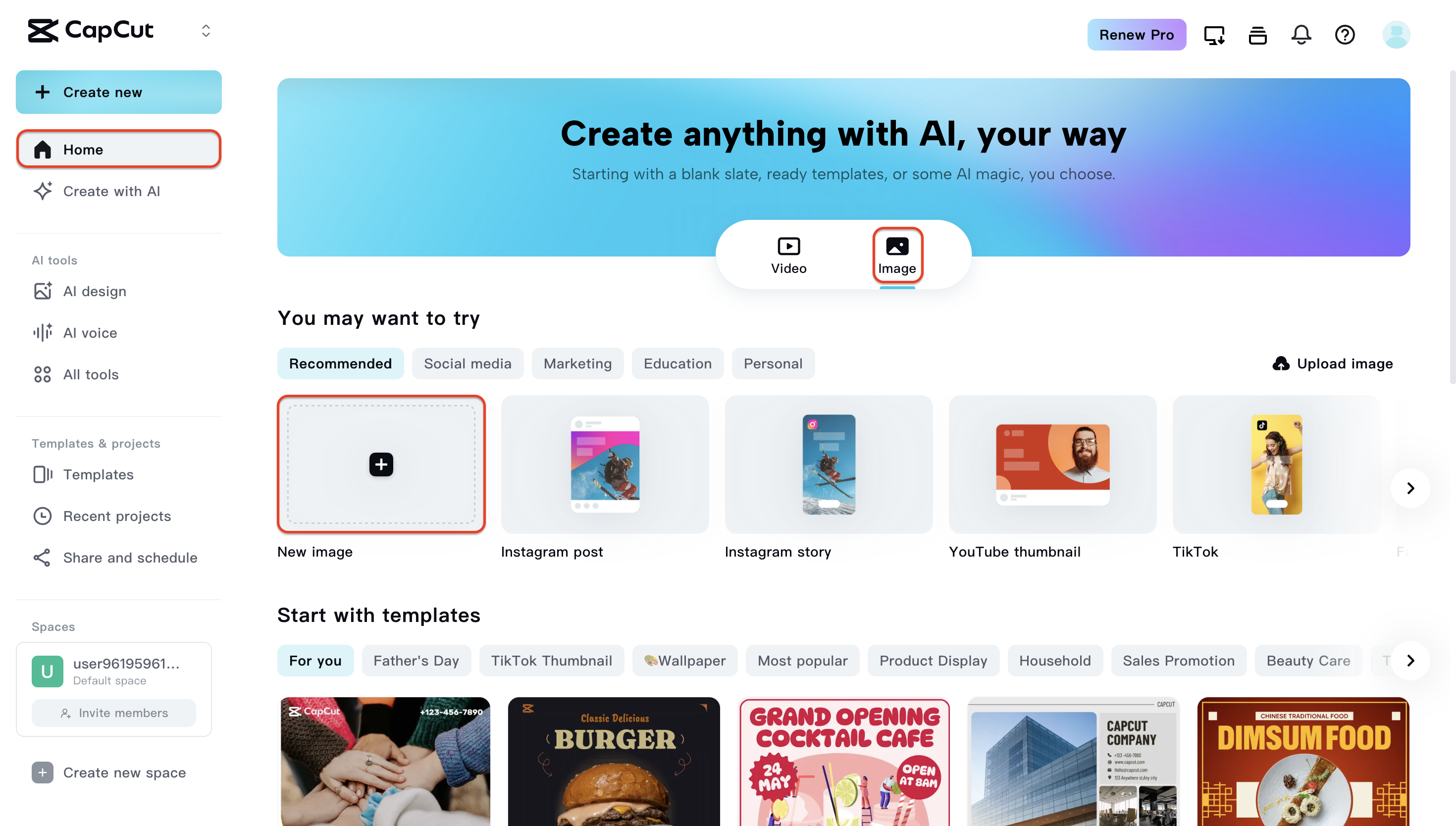The height and width of the screenshot is (826, 1456).
Task: Select the Video mode toggle
Action: pos(788,256)
